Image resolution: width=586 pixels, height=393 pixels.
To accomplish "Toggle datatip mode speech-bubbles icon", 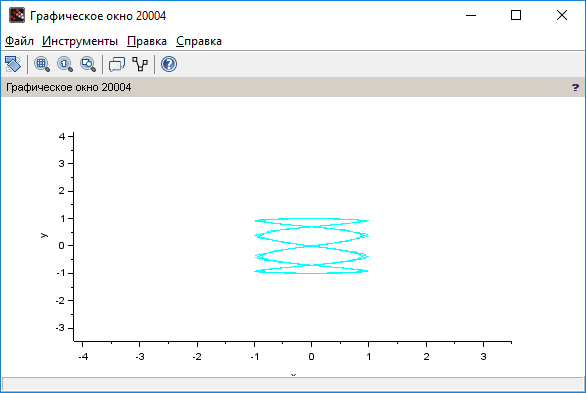I will pyautogui.click(x=117, y=64).
